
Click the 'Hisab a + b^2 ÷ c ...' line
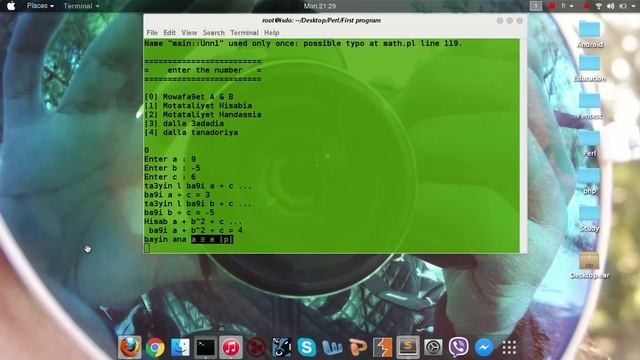click(x=193, y=222)
